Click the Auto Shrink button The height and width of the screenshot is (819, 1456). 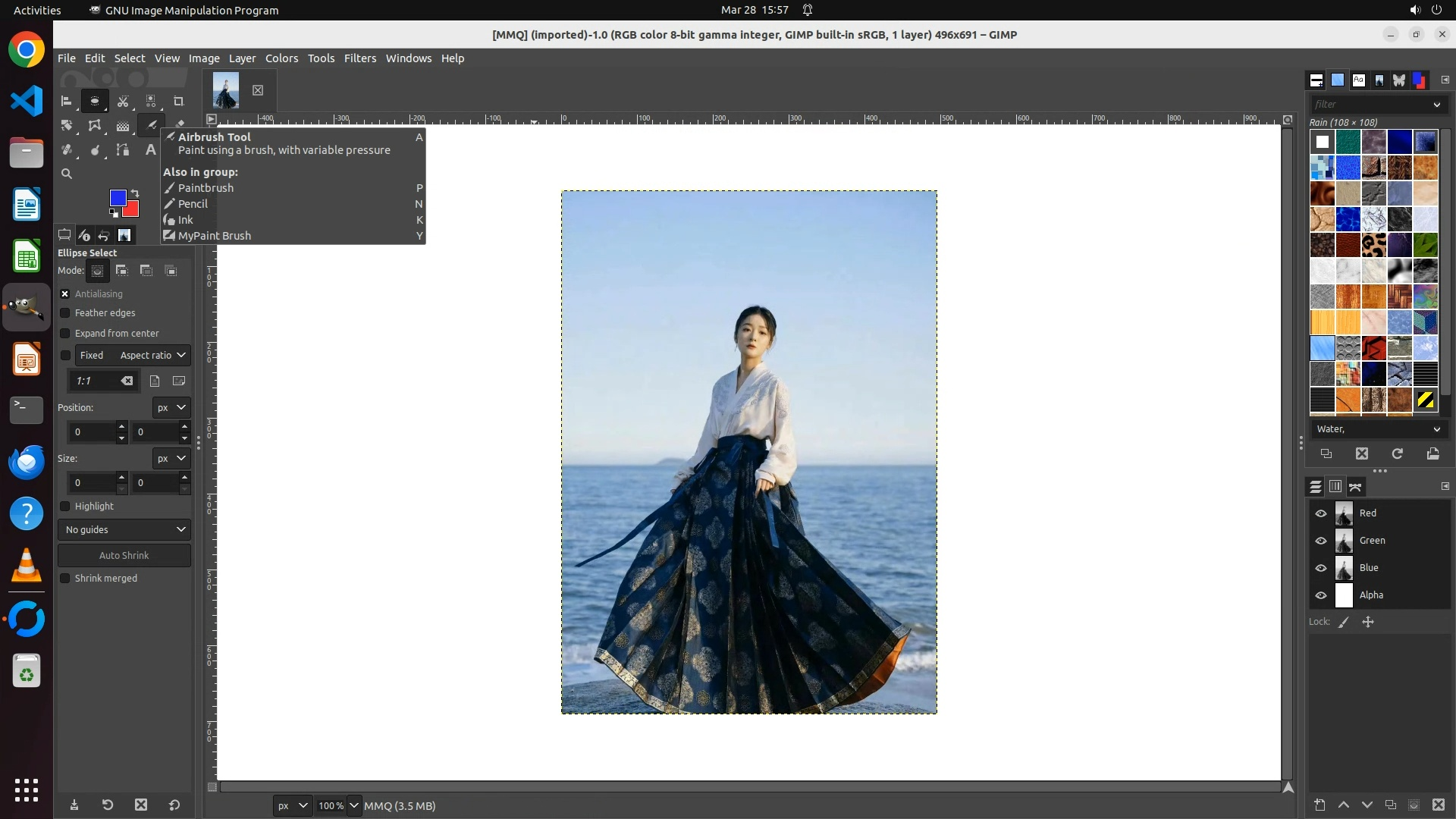(124, 556)
